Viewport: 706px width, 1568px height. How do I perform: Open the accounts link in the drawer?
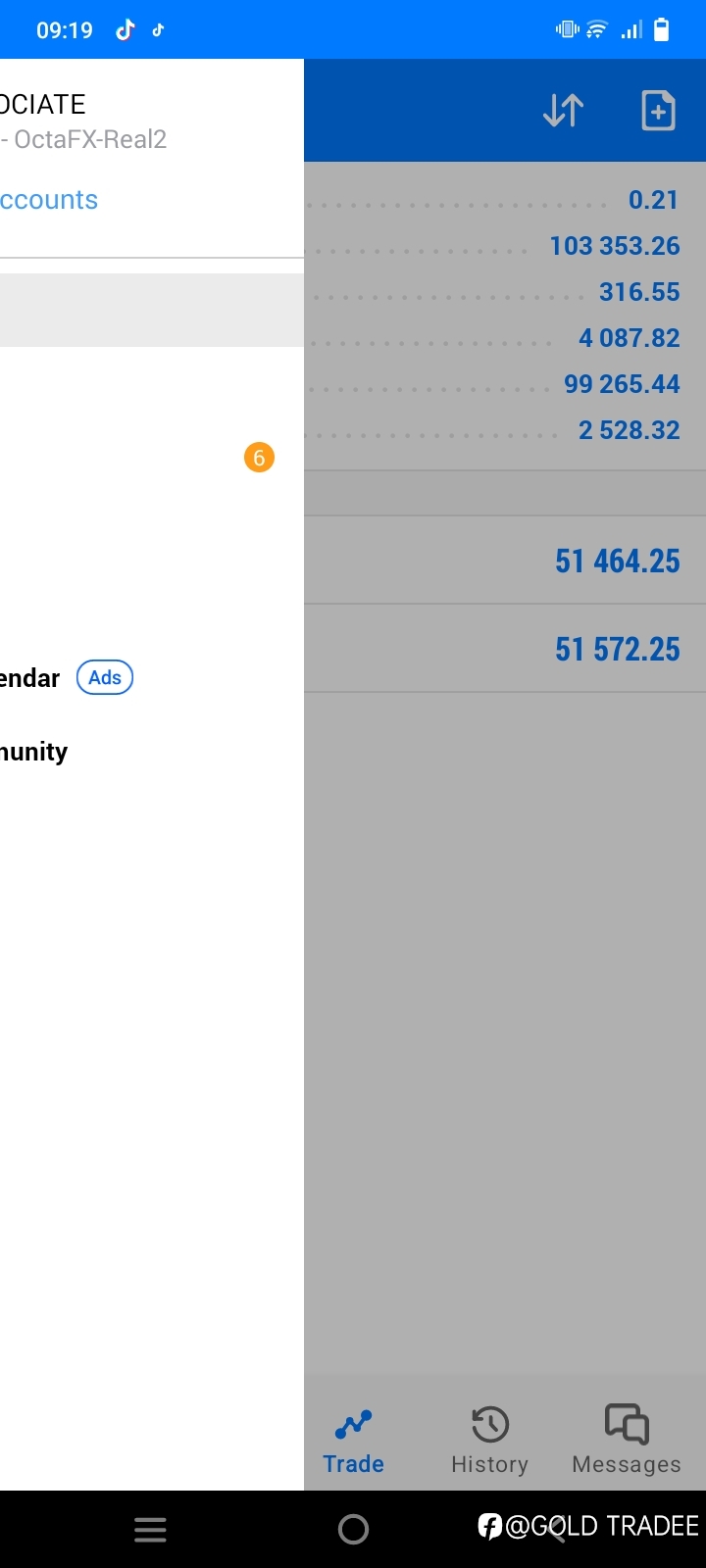click(x=49, y=200)
